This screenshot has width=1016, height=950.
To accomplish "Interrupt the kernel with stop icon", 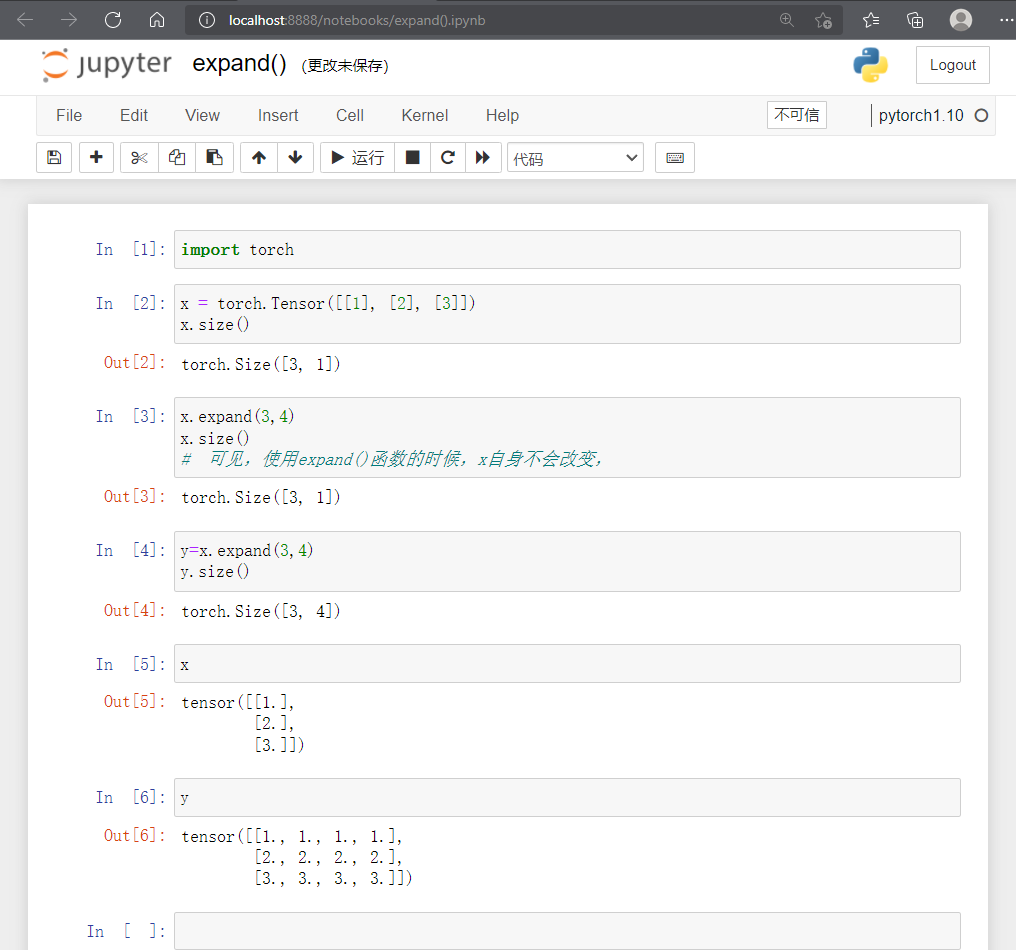I will click(x=412, y=157).
